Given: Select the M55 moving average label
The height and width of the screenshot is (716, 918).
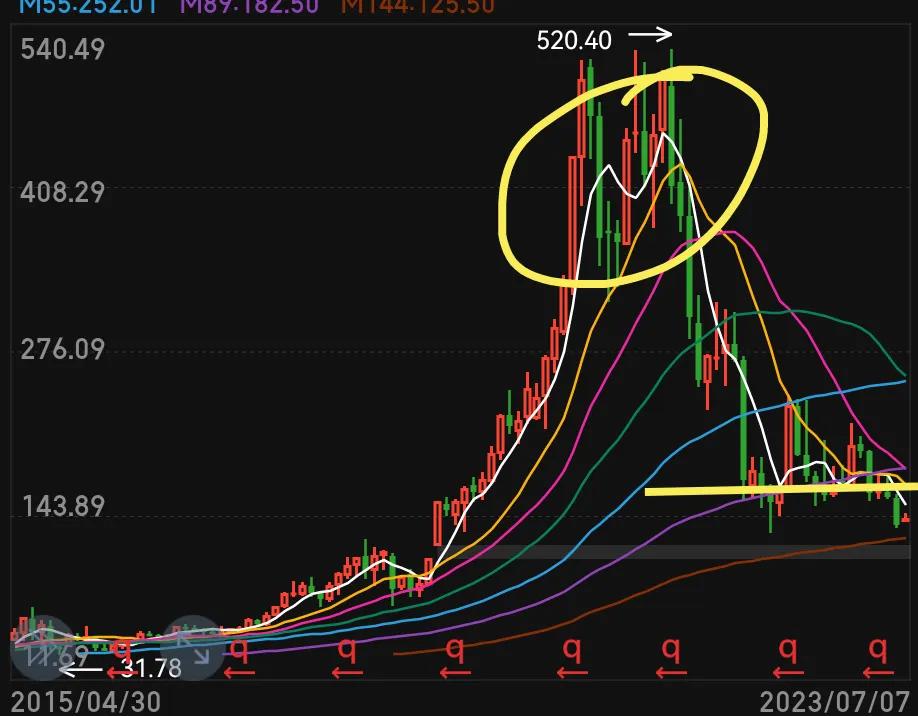Looking at the screenshot, I should tap(88, 7).
